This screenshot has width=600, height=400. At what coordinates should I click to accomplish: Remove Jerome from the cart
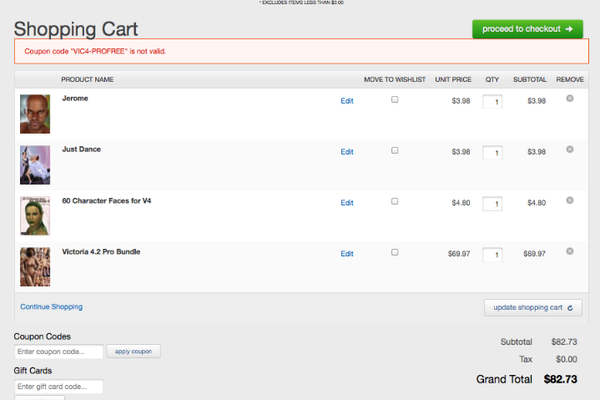pyautogui.click(x=570, y=98)
